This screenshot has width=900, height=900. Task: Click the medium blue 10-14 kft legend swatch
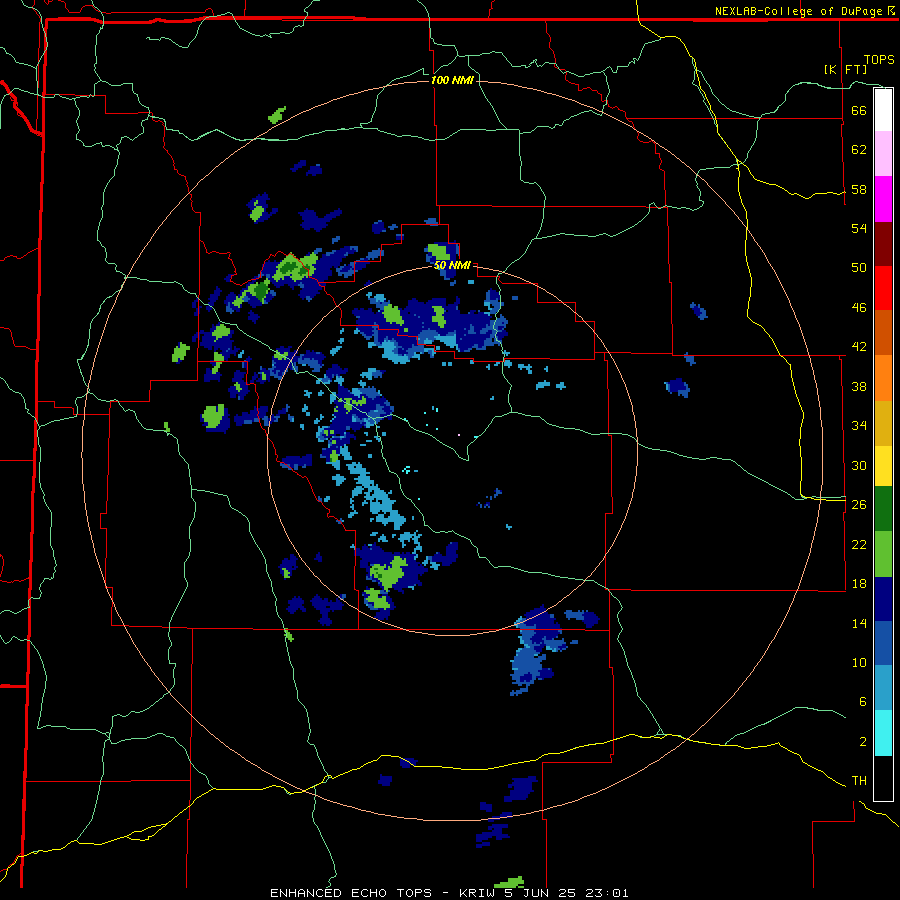883,644
